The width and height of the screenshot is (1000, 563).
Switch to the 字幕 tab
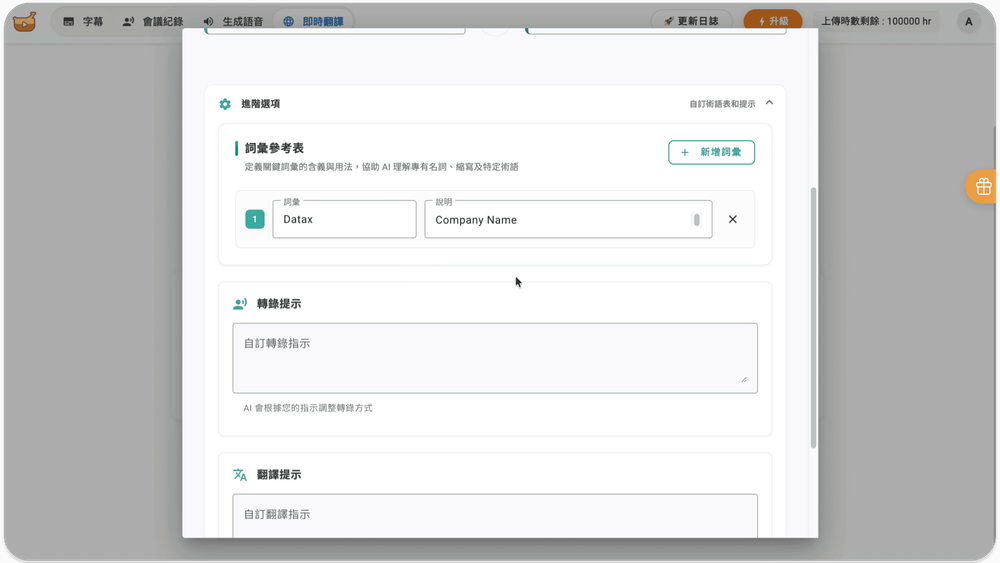point(83,21)
